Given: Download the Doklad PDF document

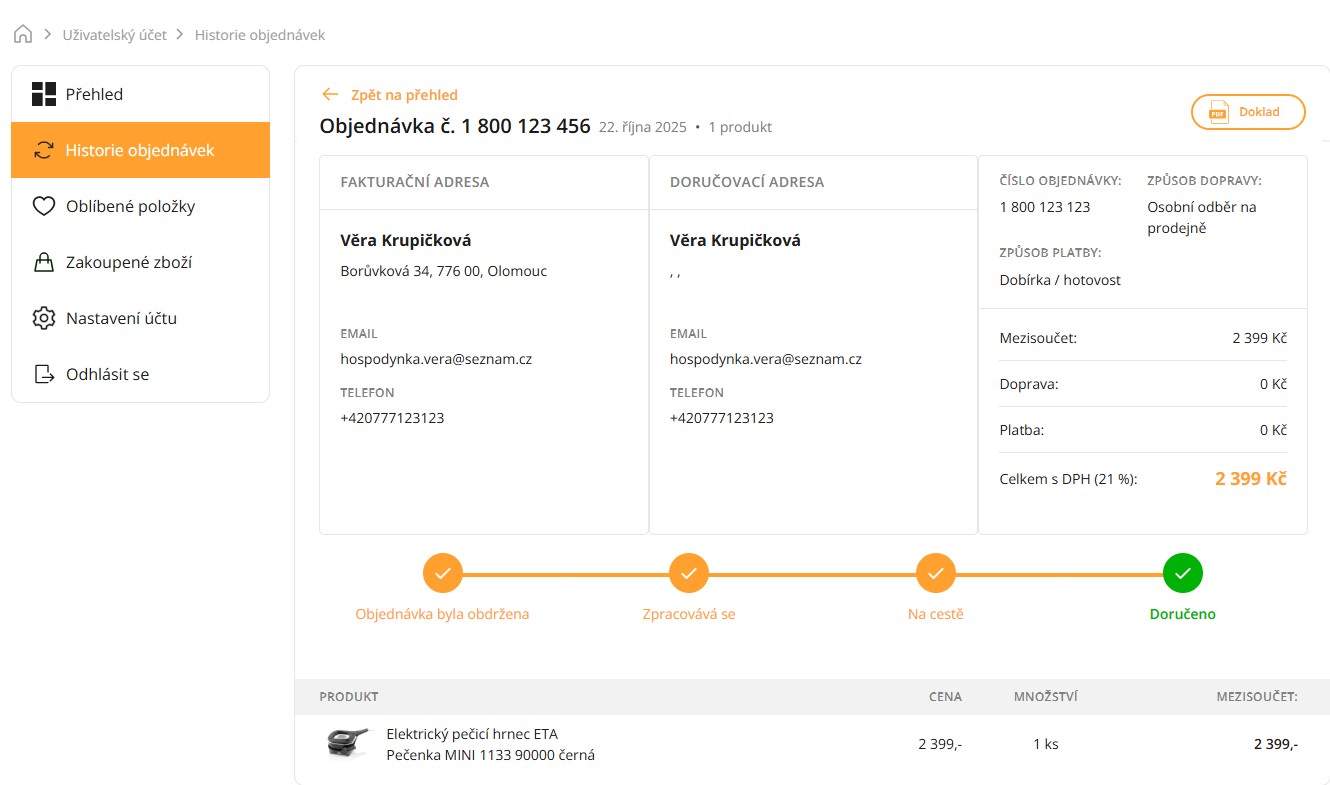Looking at the screenshot, I should pyautogui.click(x=1247, y=112).
